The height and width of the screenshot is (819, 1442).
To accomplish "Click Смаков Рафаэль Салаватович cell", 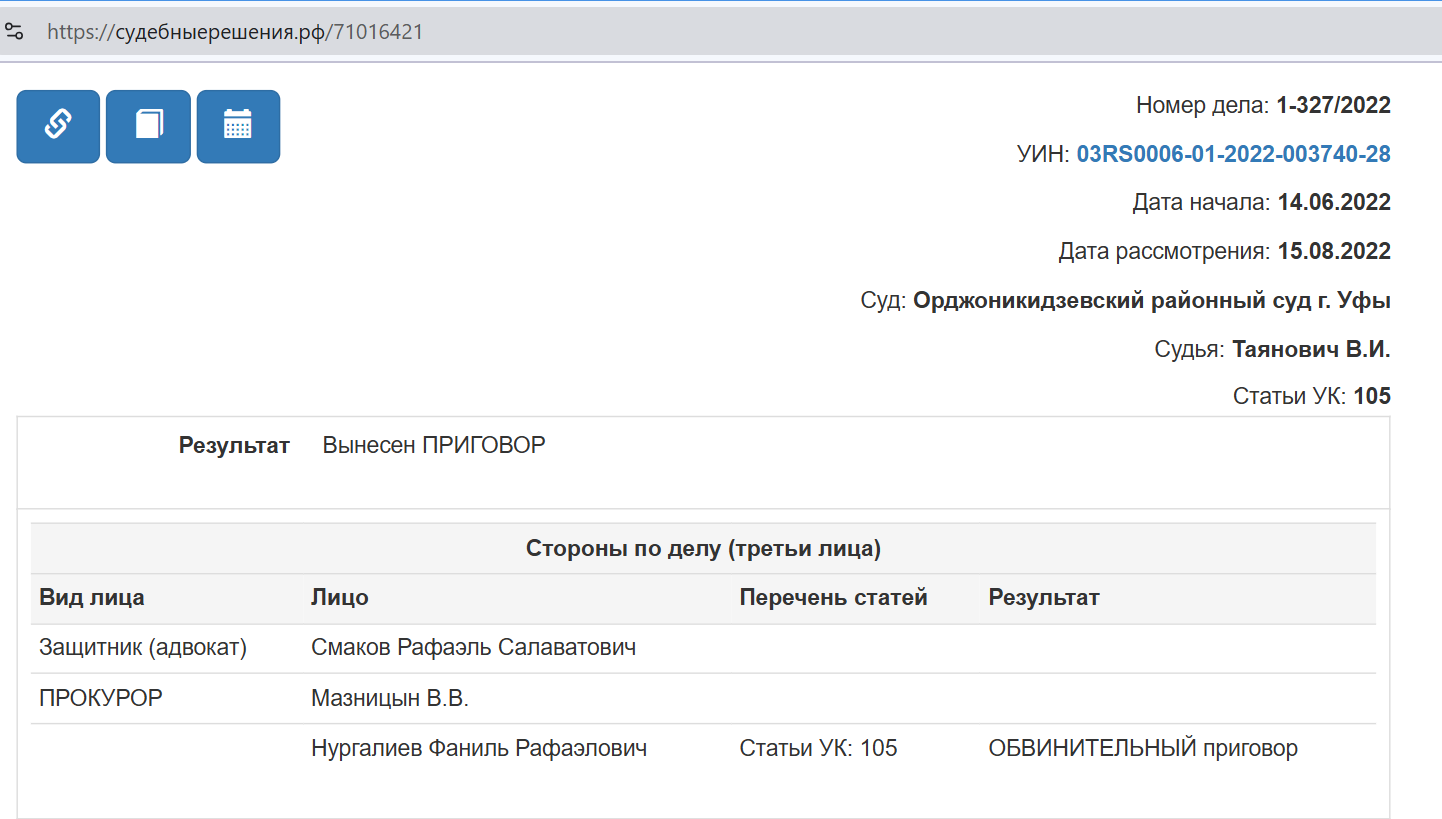I will tap(474, 648).
